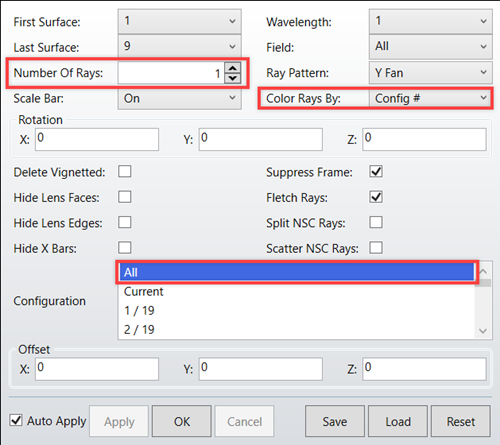Click configuration list scroll up arrow
This screenshot has width=500, height=445.
coord(483,272)
